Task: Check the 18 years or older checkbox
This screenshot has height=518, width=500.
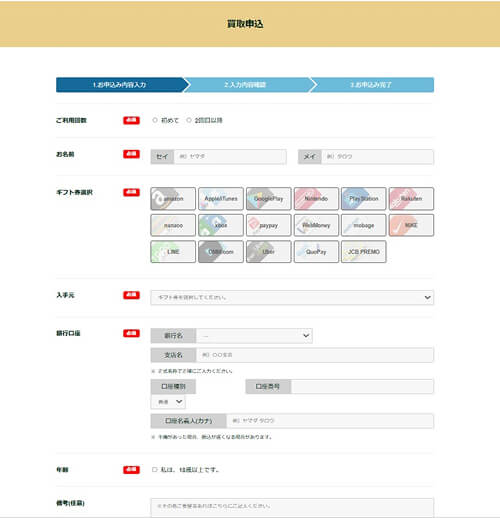Action: tap(155, 469)
